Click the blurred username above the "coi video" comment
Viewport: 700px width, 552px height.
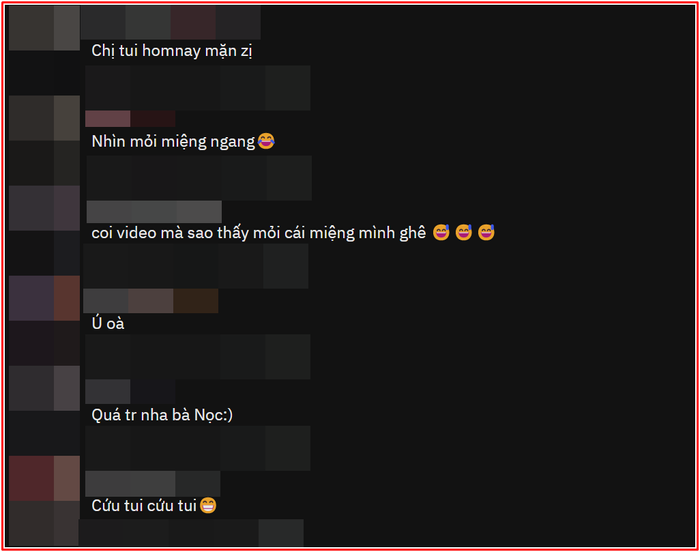pyautogui.click(x=154, y=212)
